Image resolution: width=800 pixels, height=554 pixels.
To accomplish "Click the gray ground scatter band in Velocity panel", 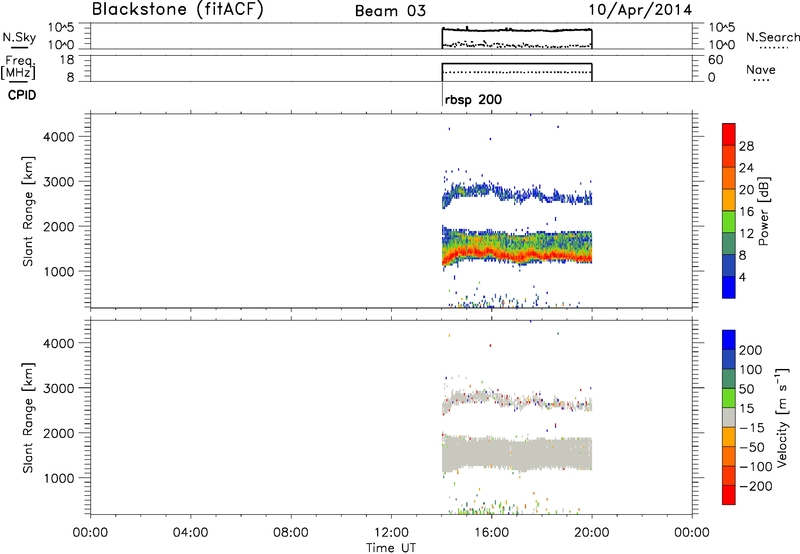I will pyautogui.click(x=517, y=453).
